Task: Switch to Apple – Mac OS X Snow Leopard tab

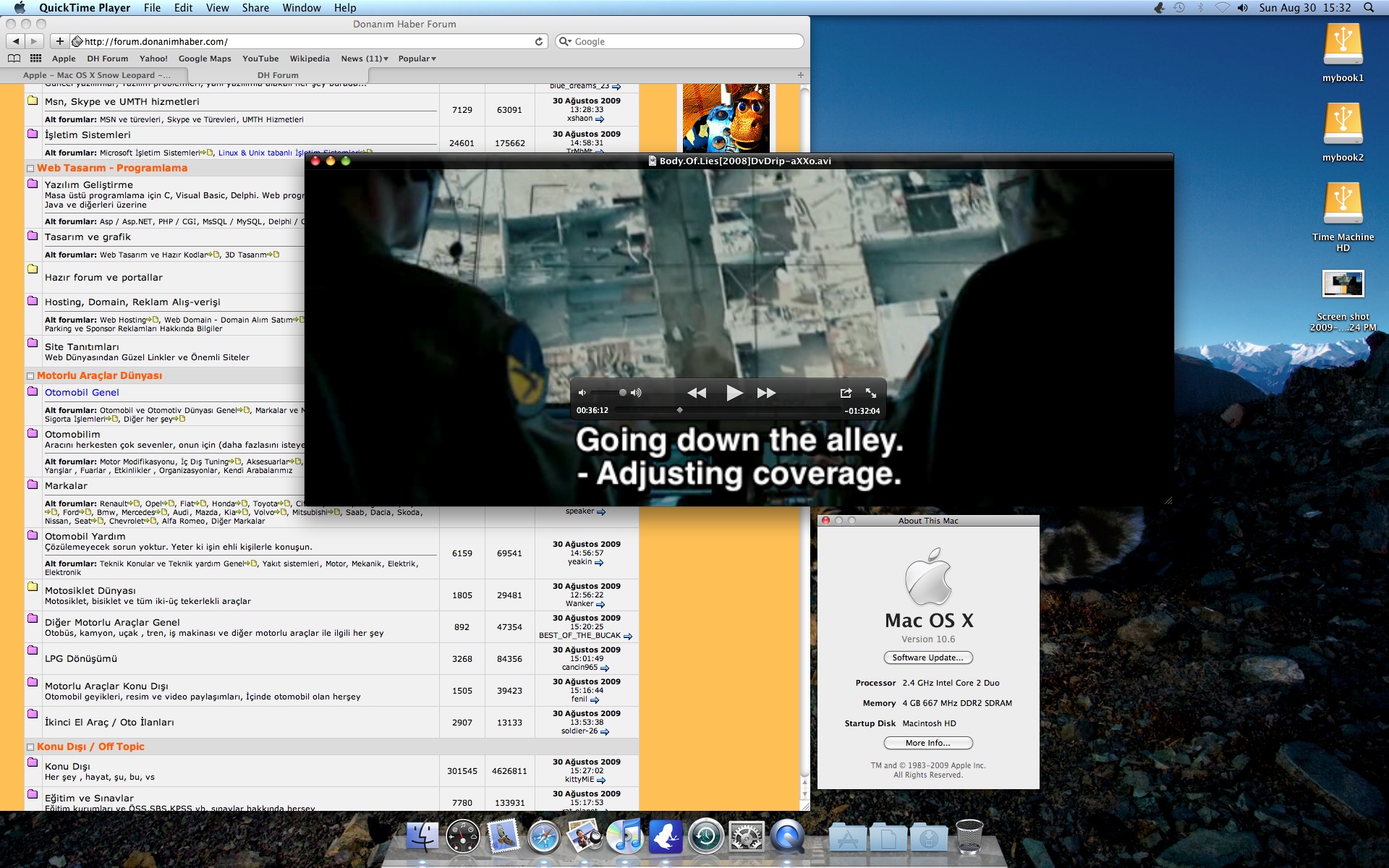Action: (95, 75)
